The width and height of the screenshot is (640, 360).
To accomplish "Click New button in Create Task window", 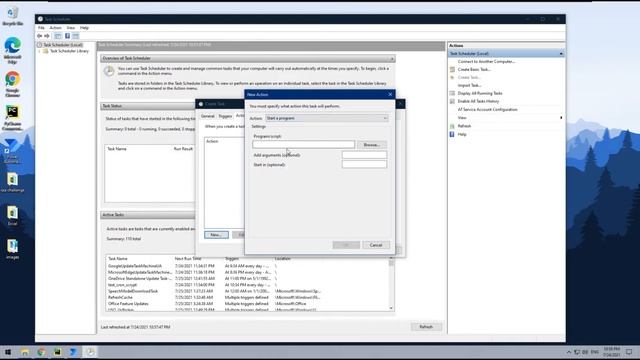I will [216, 235].
